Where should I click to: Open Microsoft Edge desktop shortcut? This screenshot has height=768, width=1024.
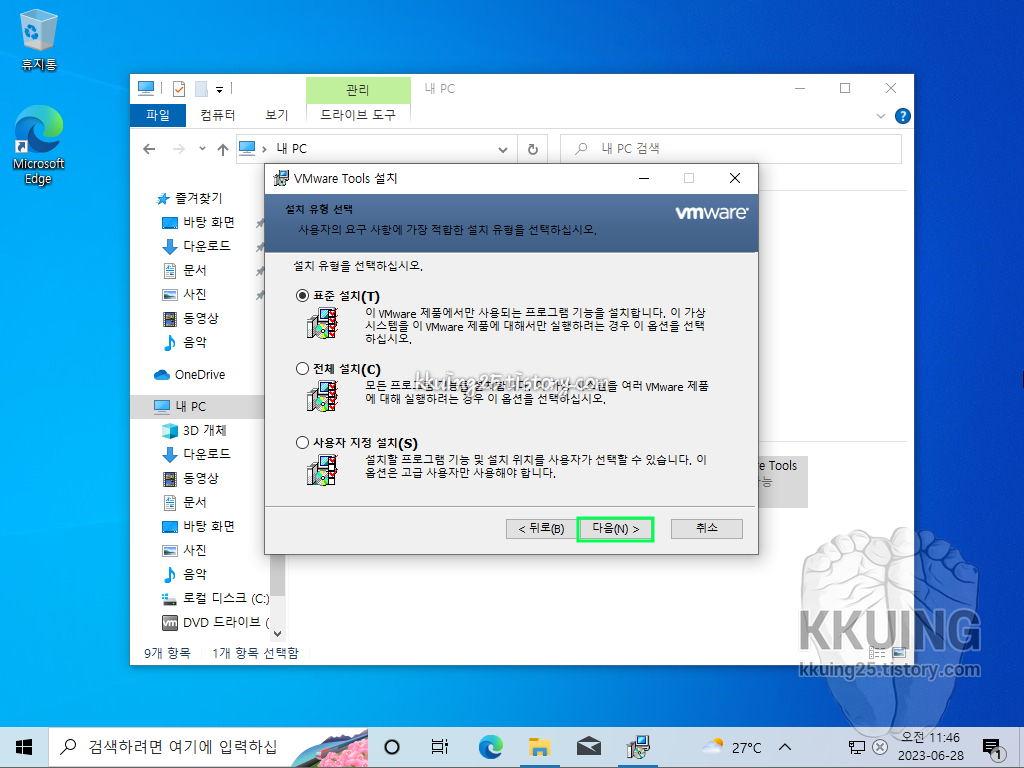click(x=39, y=145)
